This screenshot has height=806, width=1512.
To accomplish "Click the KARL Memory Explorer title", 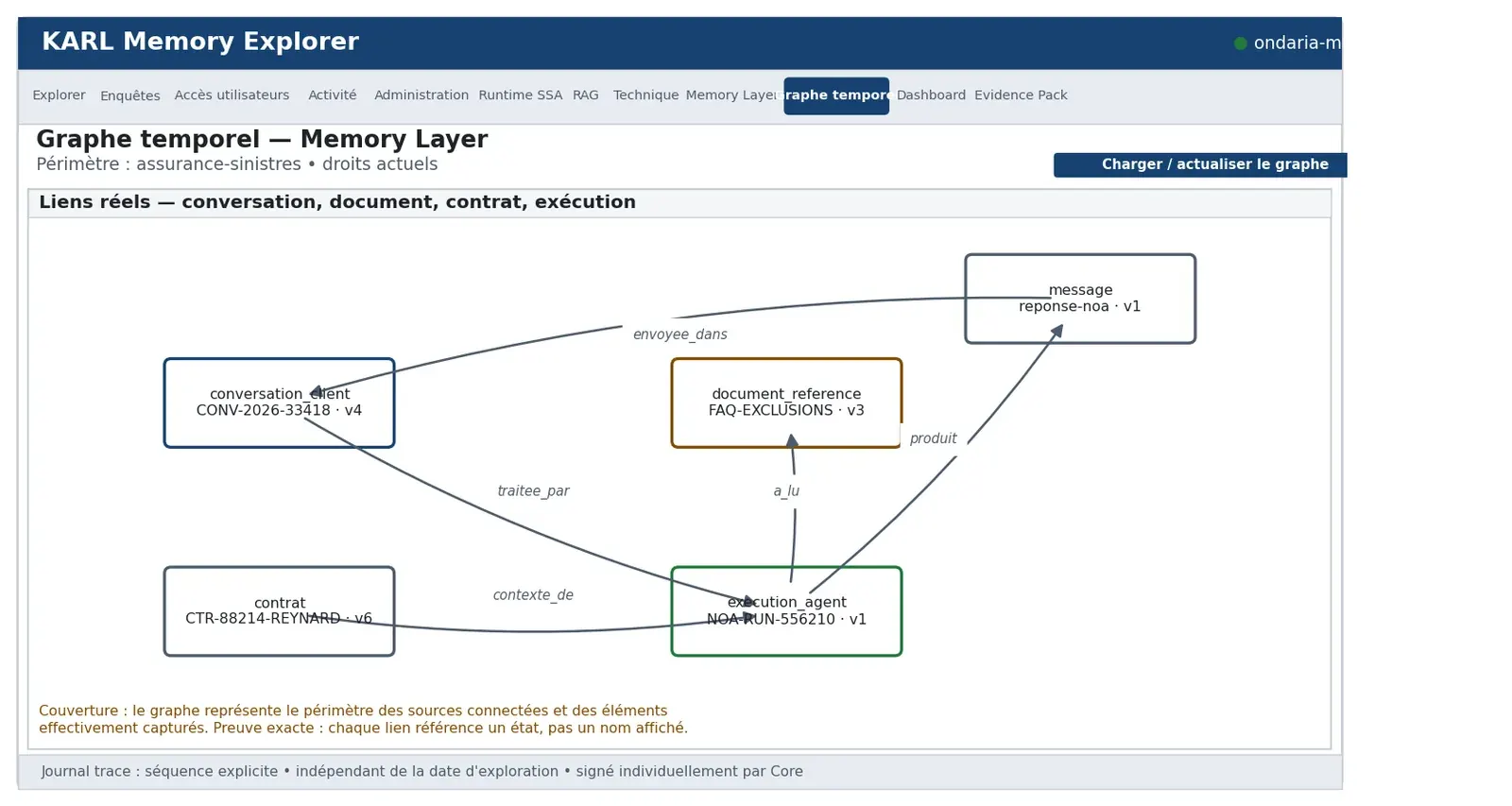I will click(x=200, y=43).
